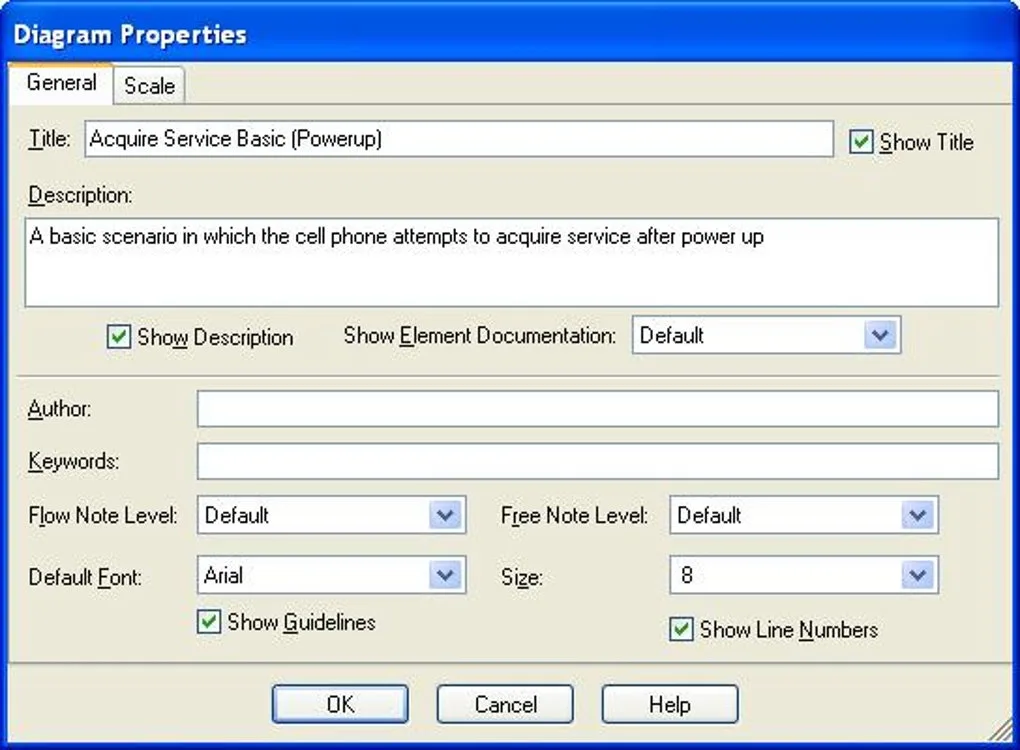The width and height of the screenshot is (1020, 750).
Task: Switch to the General tab
Action: click(61, 83)
